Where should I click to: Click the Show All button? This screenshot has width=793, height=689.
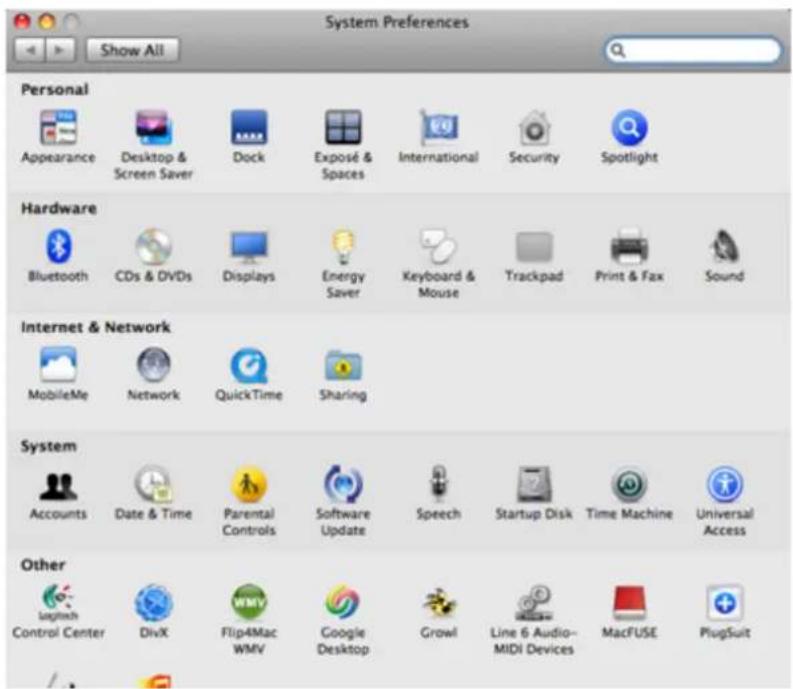coord(132,50)
